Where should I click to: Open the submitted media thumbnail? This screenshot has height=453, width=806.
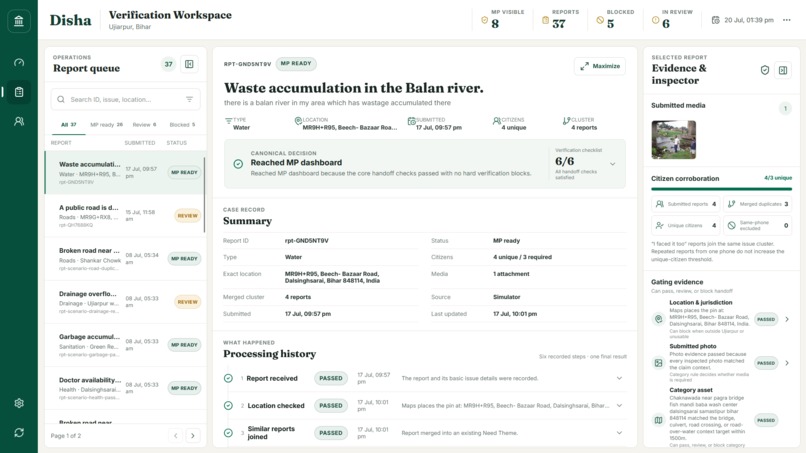tap(673, 139)
